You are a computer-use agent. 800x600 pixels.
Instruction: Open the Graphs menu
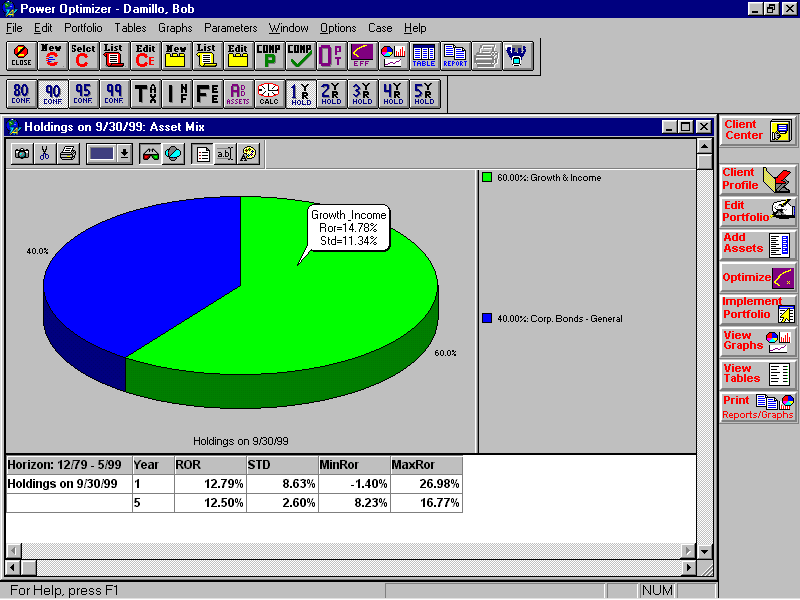[175, 28]
